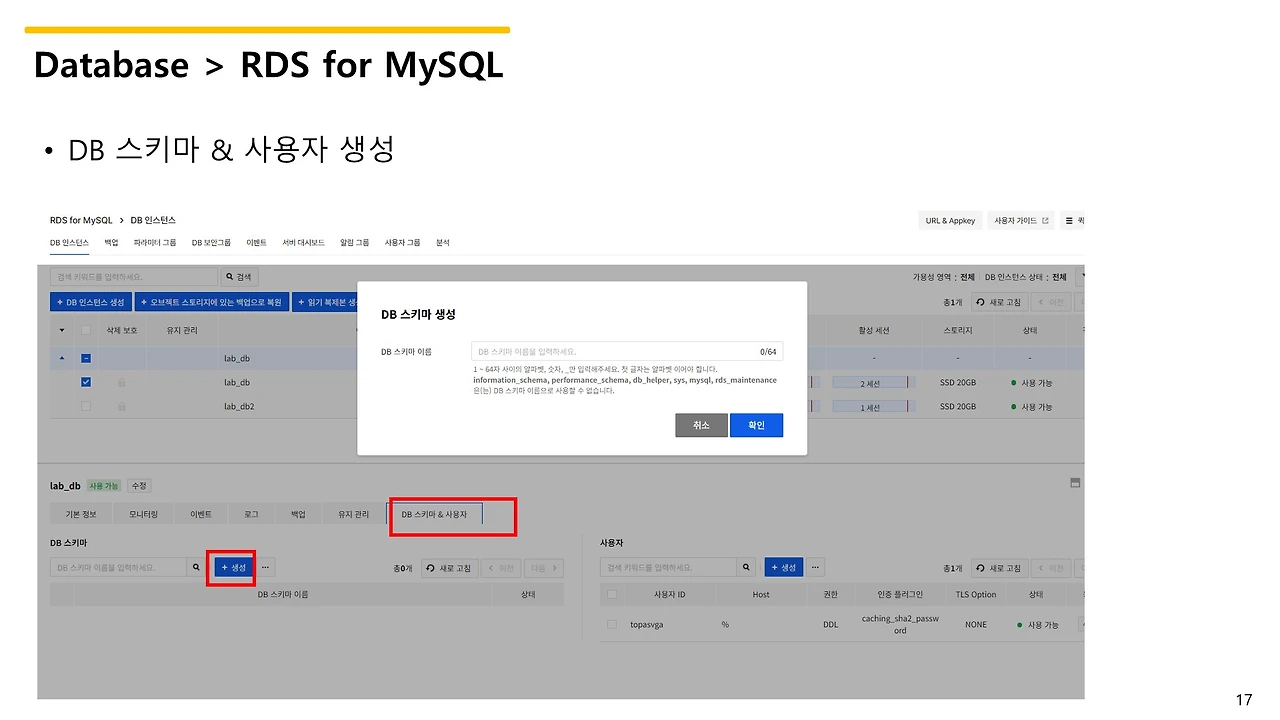Click the URL & Appkey button
This screenshot has height=720, width=1280.
(950, 220)
